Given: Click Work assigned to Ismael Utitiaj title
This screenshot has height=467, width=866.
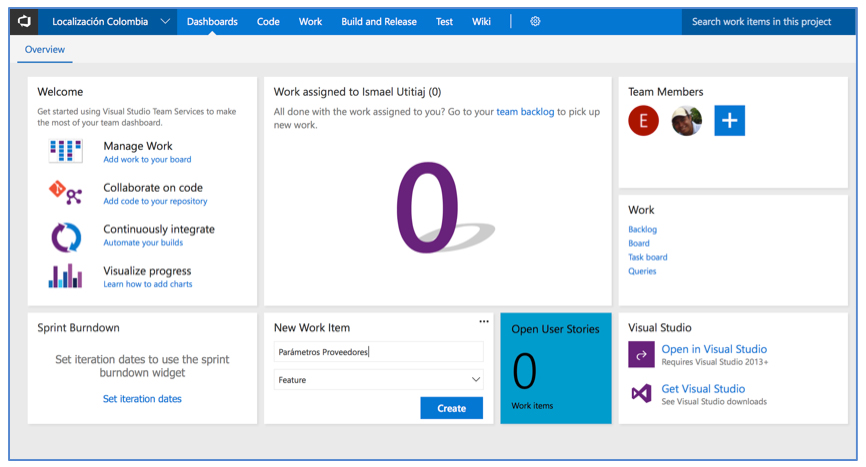Looking at the screenshot, I should [x=357, y=92].
